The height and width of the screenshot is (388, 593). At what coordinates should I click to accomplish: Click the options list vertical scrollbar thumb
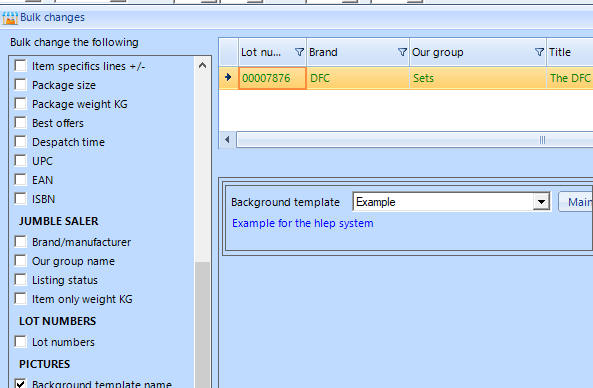(x=202, y=324)
